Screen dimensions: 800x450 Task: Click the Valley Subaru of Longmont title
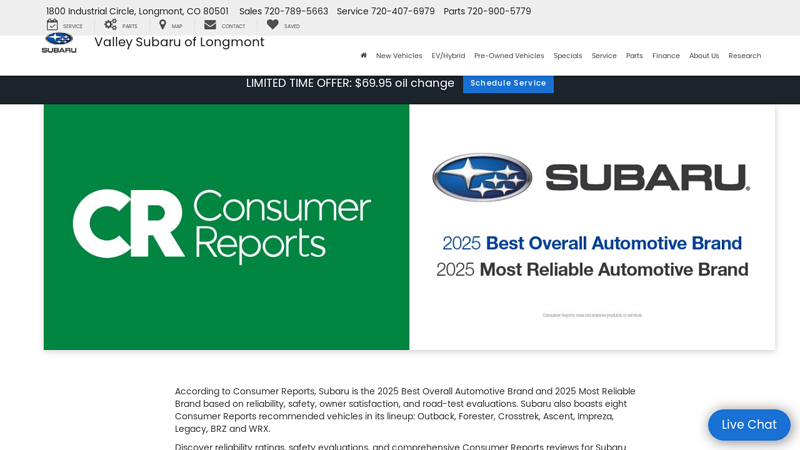[x=179, y=42]
